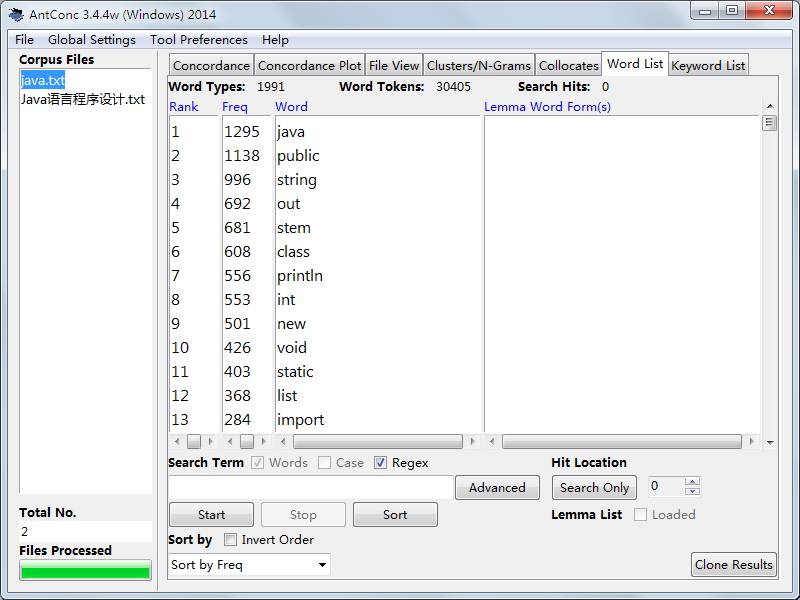Click the Search Term input field
Viewport: 800px width, 600px height.
coord(310,487)
